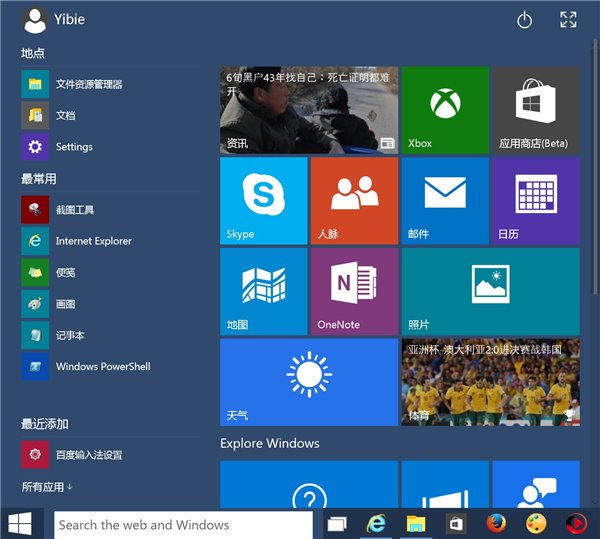Expand 所有应用 all apps list
This screenshot has width=600, height=539.
click(47, 487)
